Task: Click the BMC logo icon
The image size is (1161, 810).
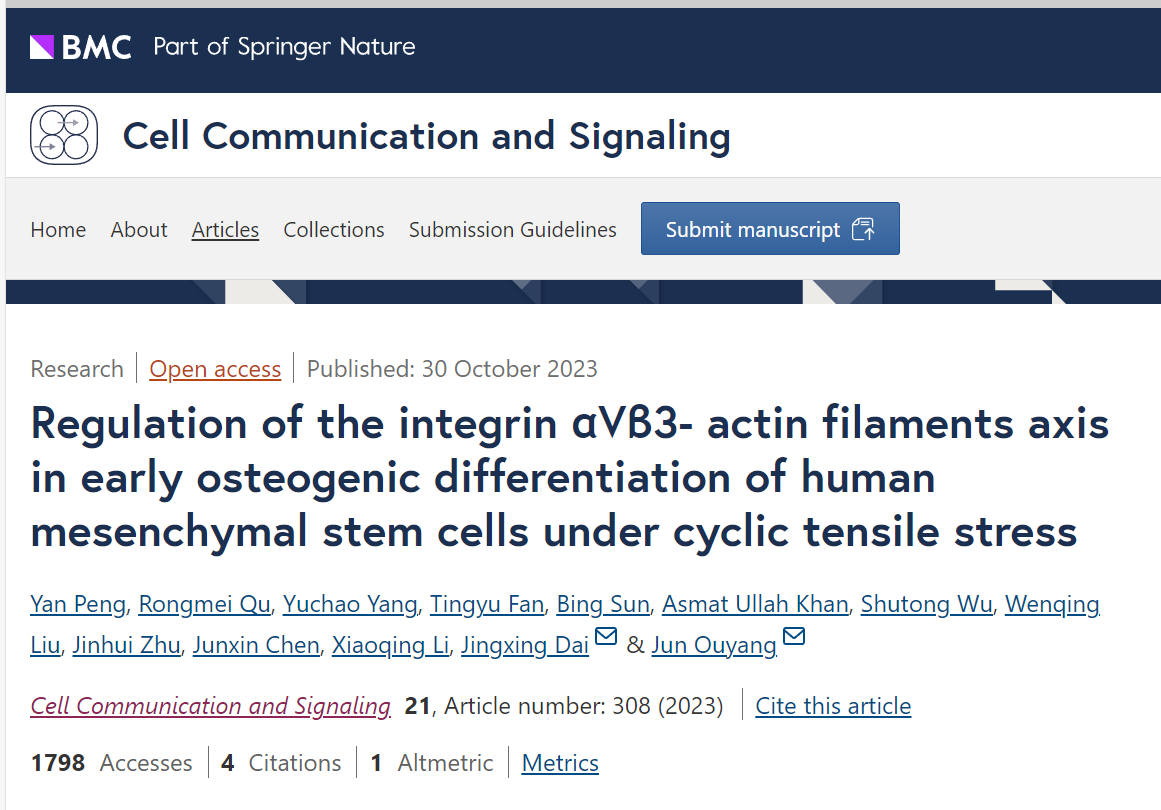Action: (x=42, y=47)
